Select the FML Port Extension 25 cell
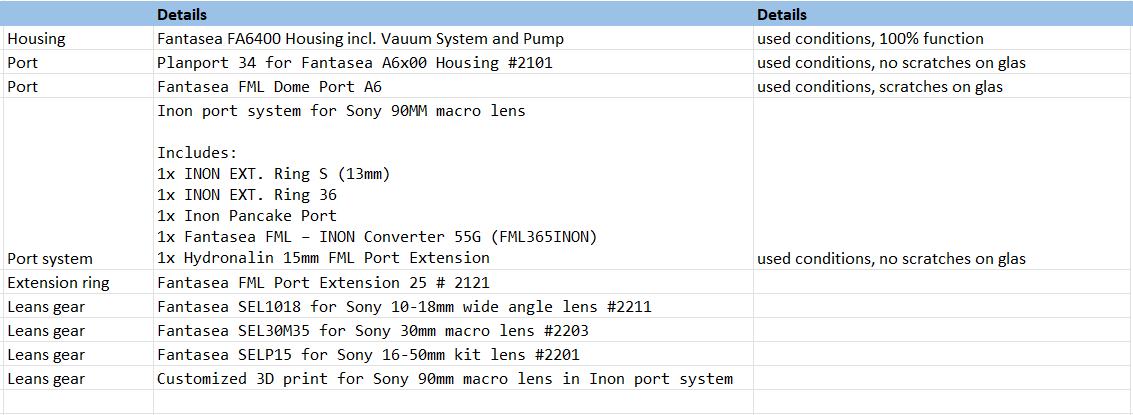 point(453,283)
